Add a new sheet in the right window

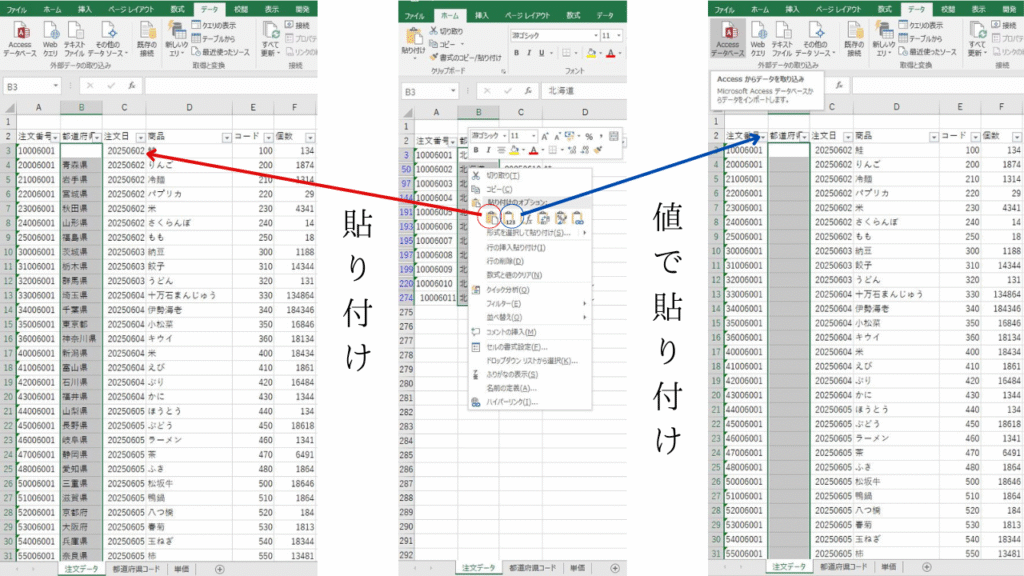pyautogui.click(x=927, y=567)
